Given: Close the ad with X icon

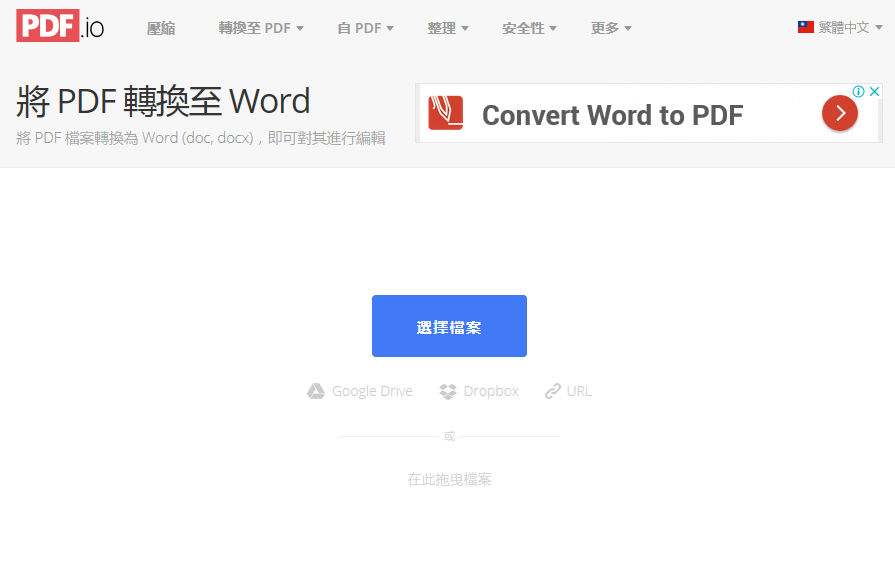Looking at the screenshot, I should (874, 91).
